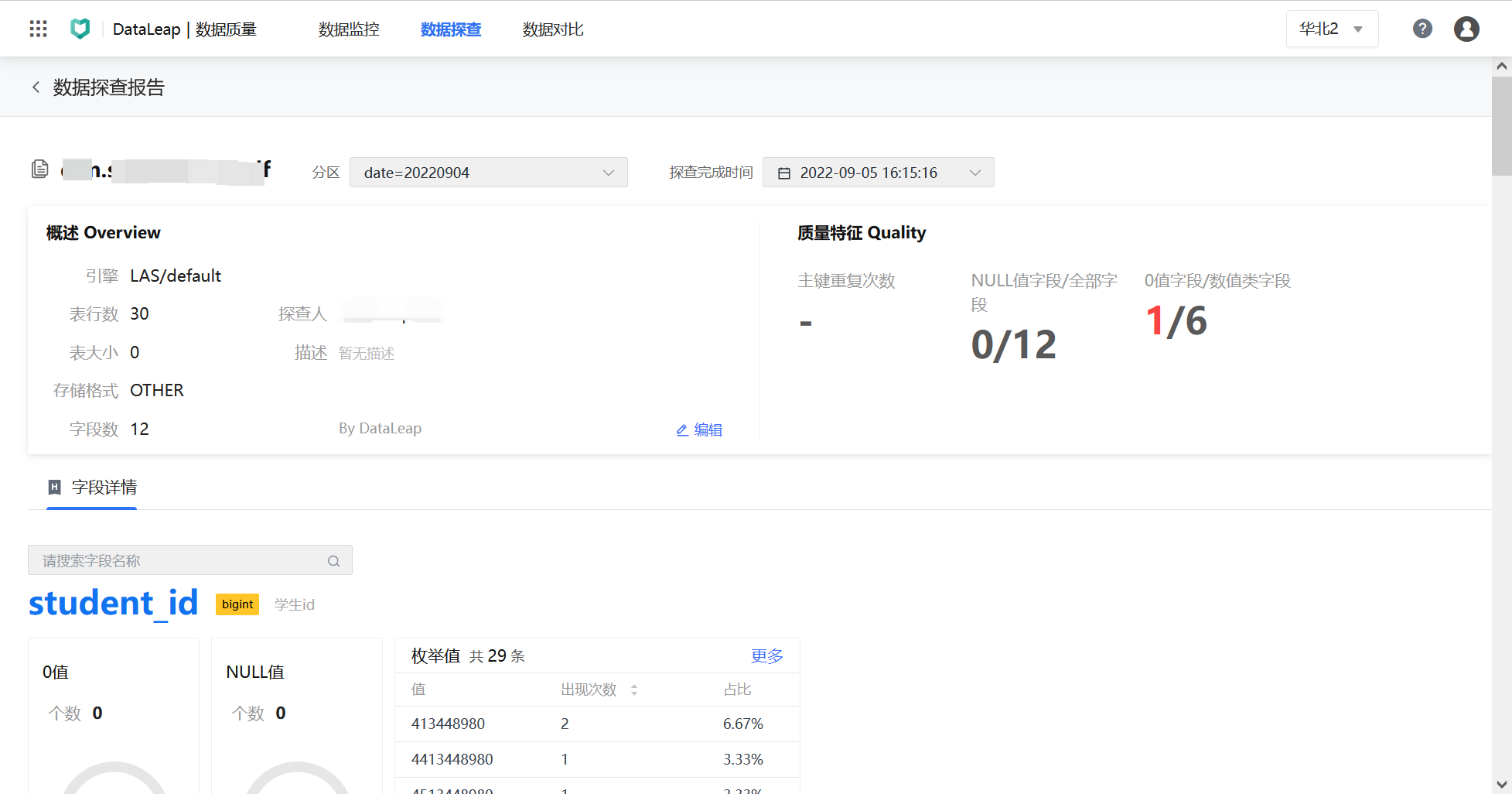Click the 0值 card title

point(56,673)
